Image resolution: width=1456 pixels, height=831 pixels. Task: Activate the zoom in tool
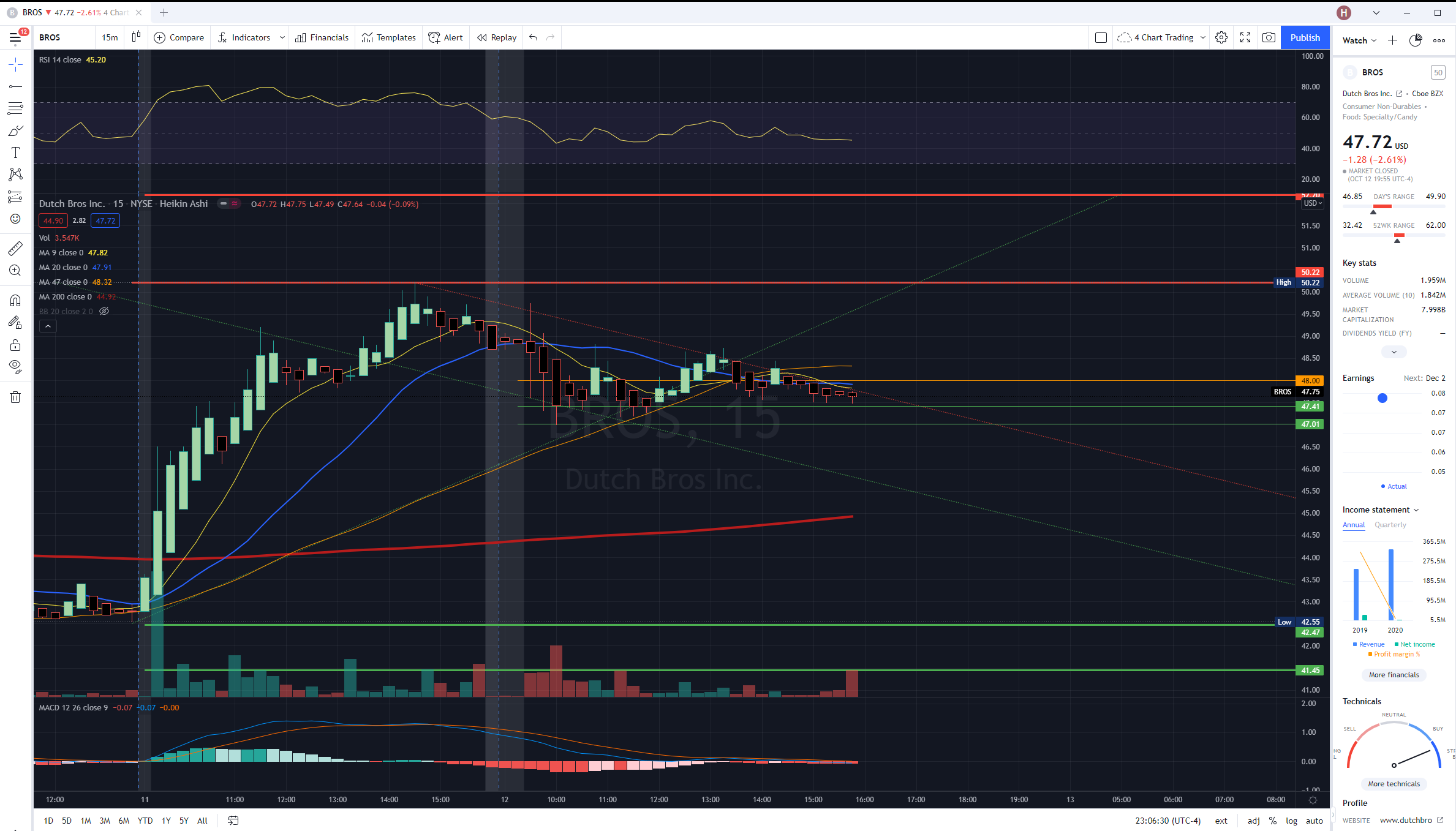coord(15,270)
